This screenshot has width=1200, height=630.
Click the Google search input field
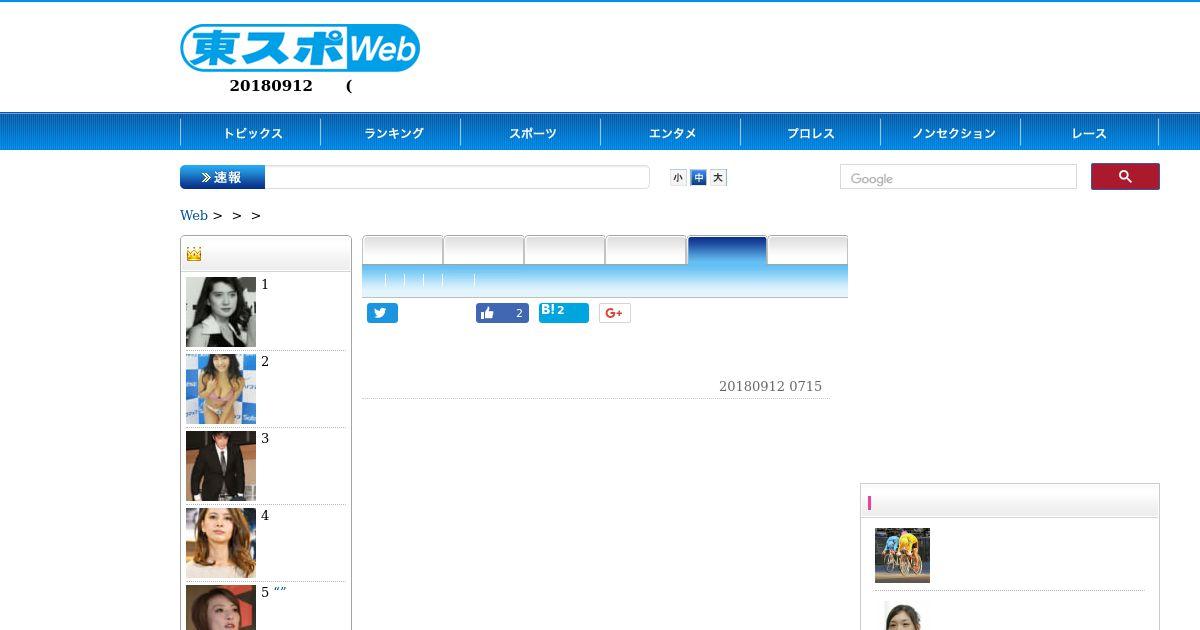(x=958, y=177)
